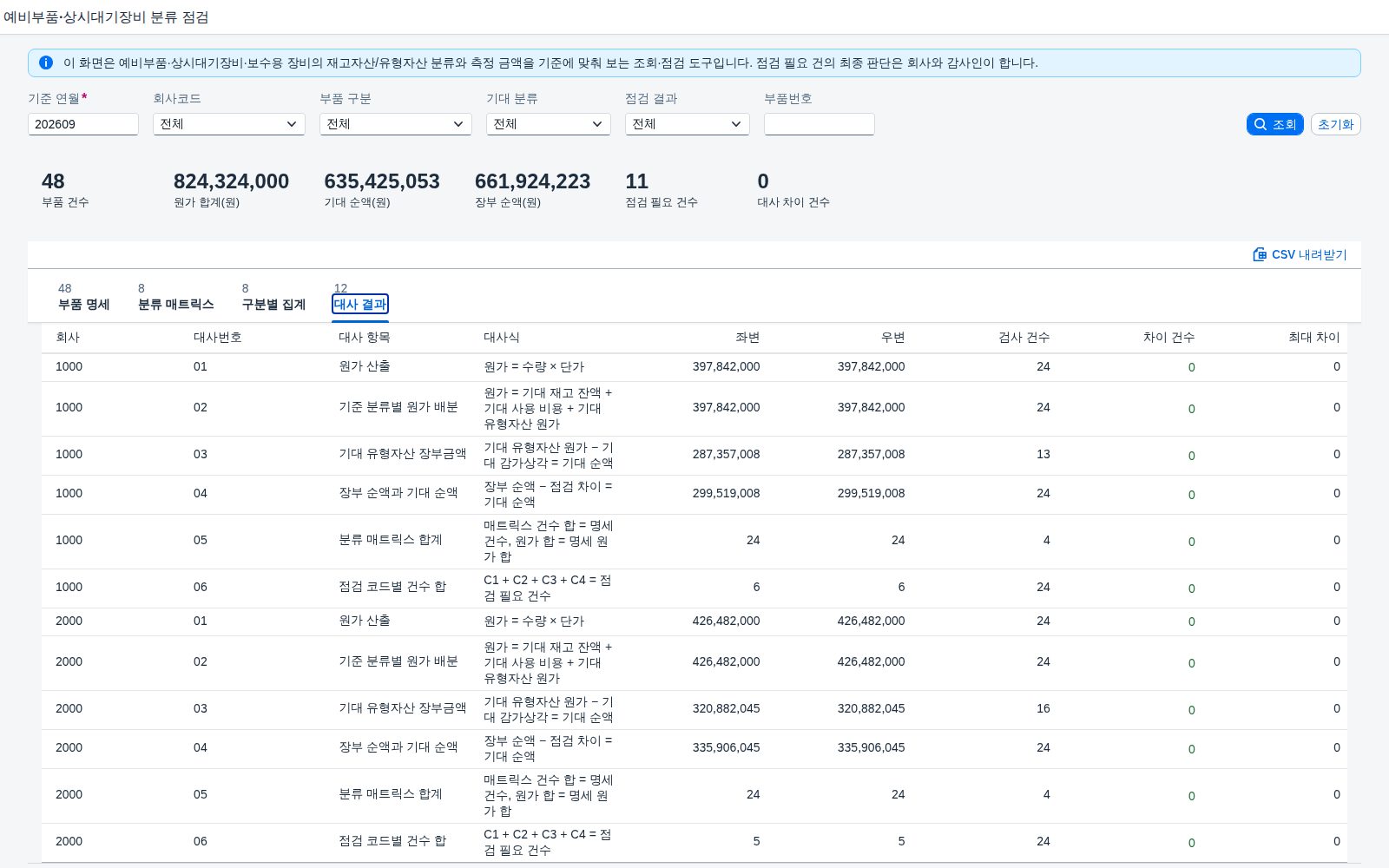Click the 287,357,008 좌변 cell
Image resolution: width=1389 pixels, height=868 pixels.
[726, 454]
